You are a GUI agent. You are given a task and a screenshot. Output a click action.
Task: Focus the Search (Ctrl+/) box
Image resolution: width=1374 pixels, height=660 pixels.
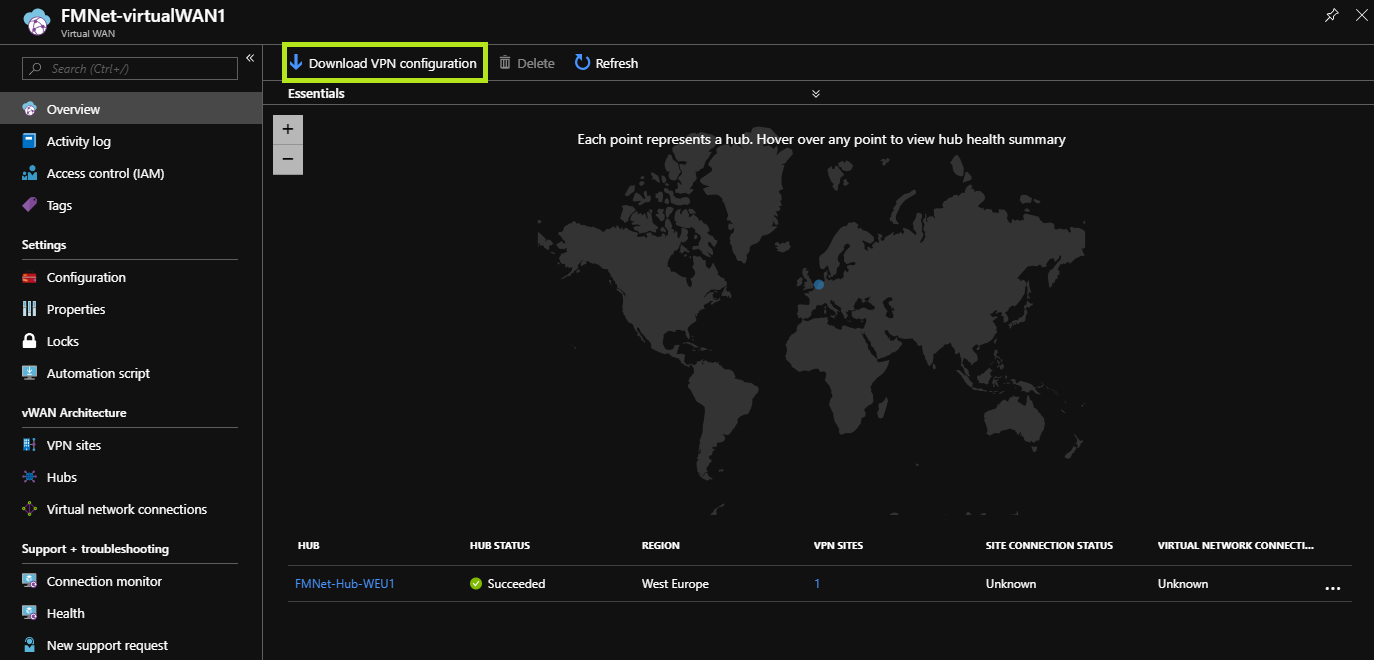pyautogui.click(x=130, y=69)
